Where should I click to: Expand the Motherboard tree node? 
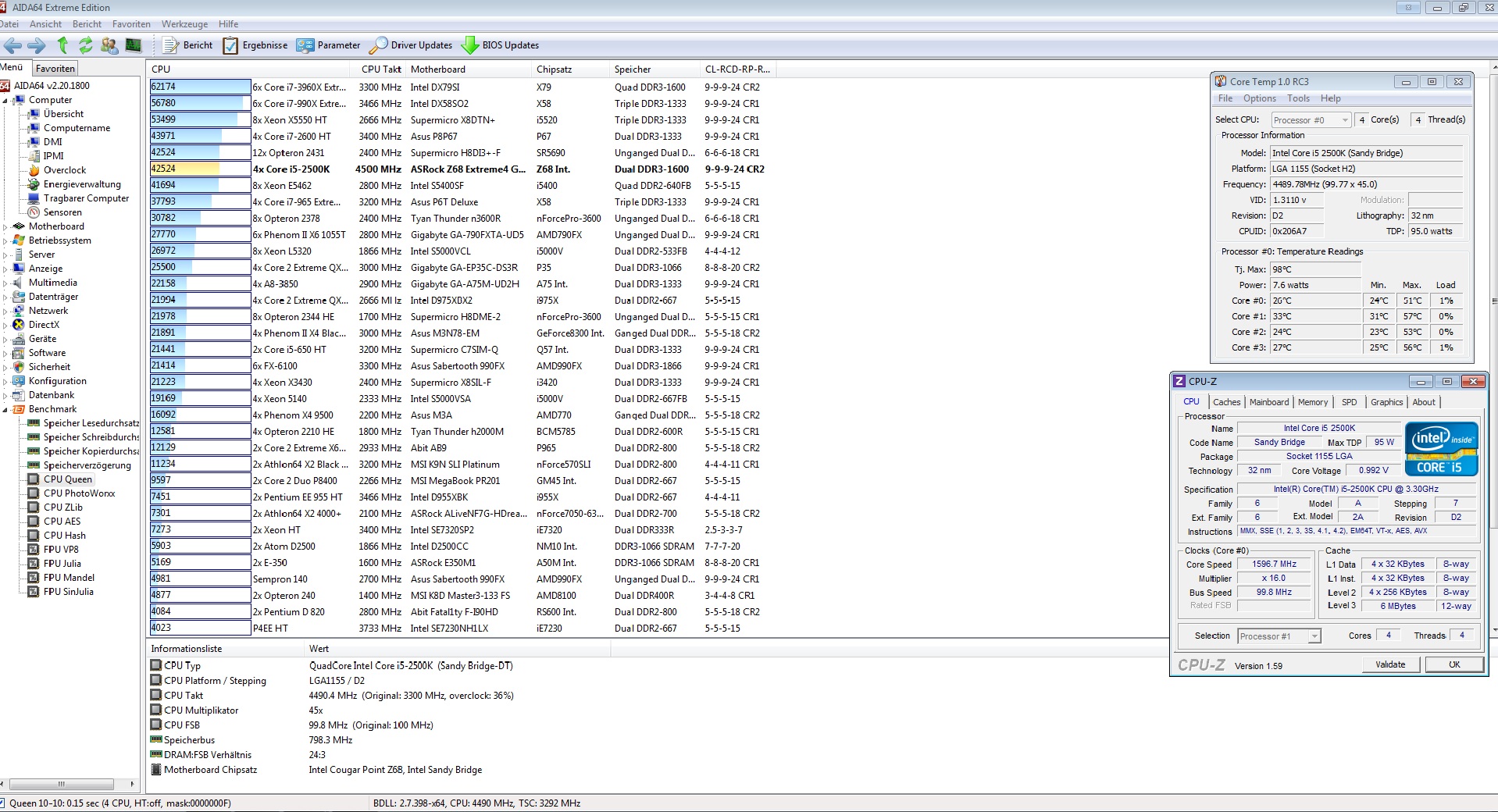click(x=5, y=226)
